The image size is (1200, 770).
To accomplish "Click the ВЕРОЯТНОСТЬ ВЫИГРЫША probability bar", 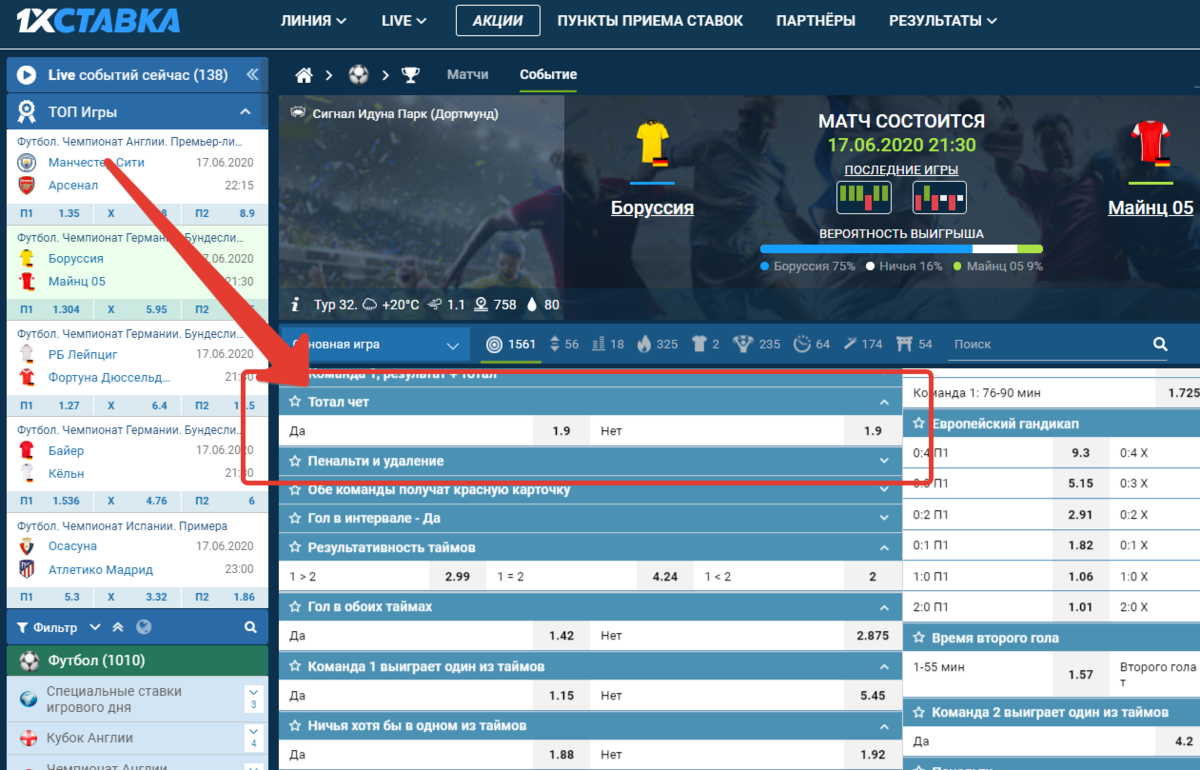I will pyautogui.click(x=900, y=249).
